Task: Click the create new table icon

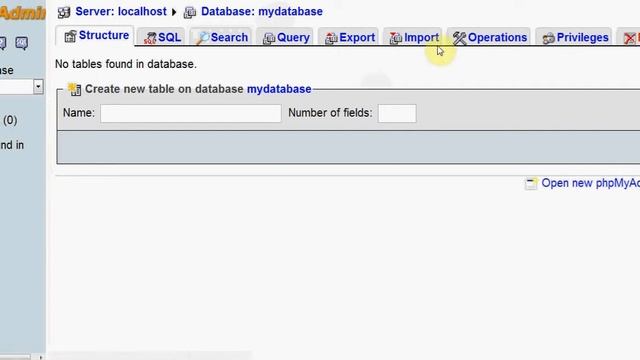Action: pos(74,89)
